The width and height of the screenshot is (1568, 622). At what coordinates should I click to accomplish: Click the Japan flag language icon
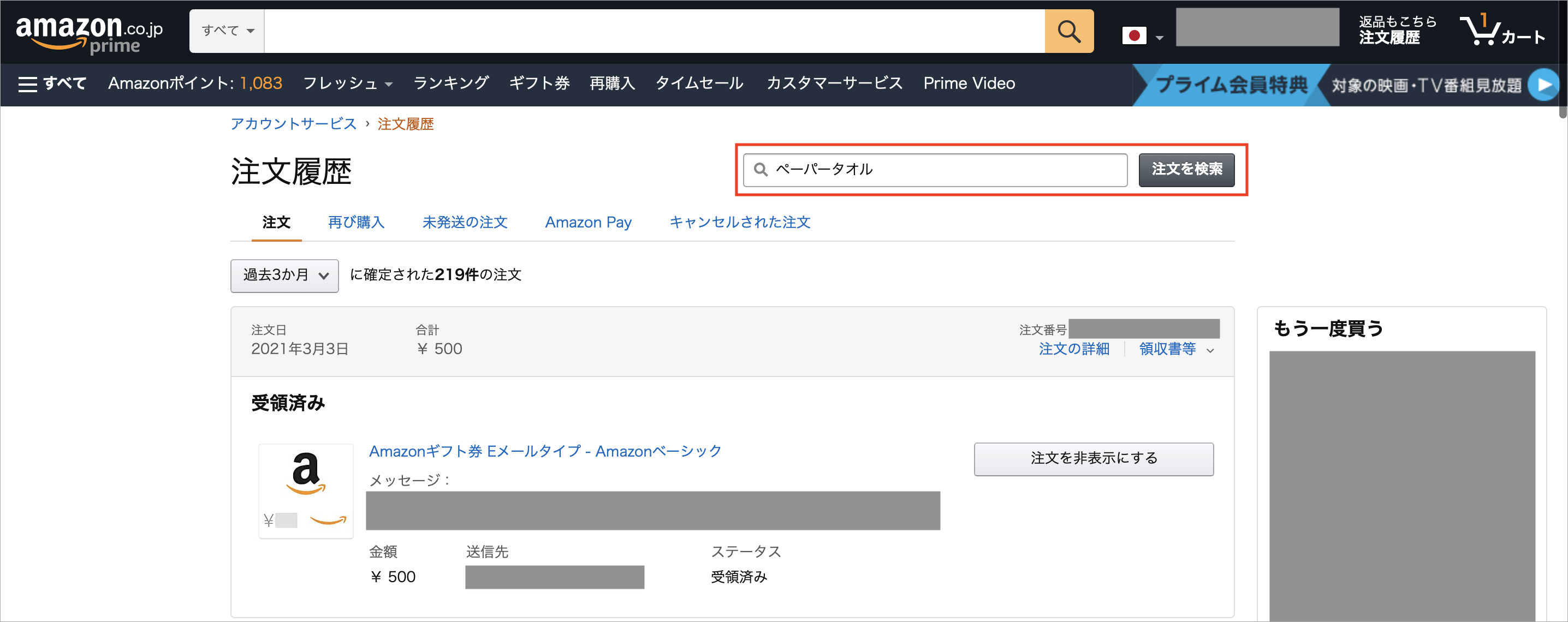pos(1134,36)
